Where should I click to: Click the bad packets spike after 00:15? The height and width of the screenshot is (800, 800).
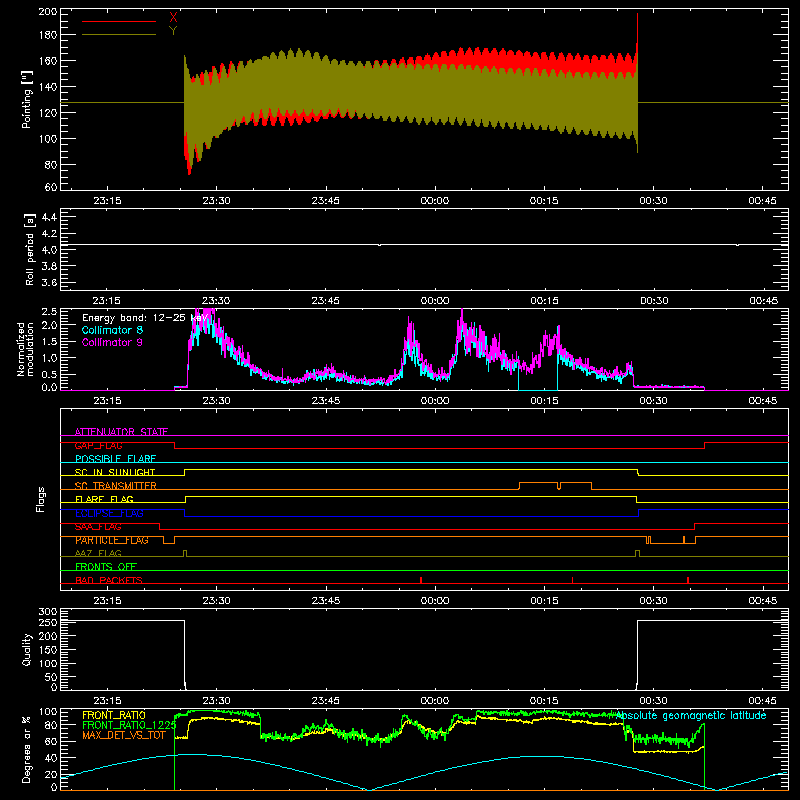pyautogui.click(x=572, y=580)
